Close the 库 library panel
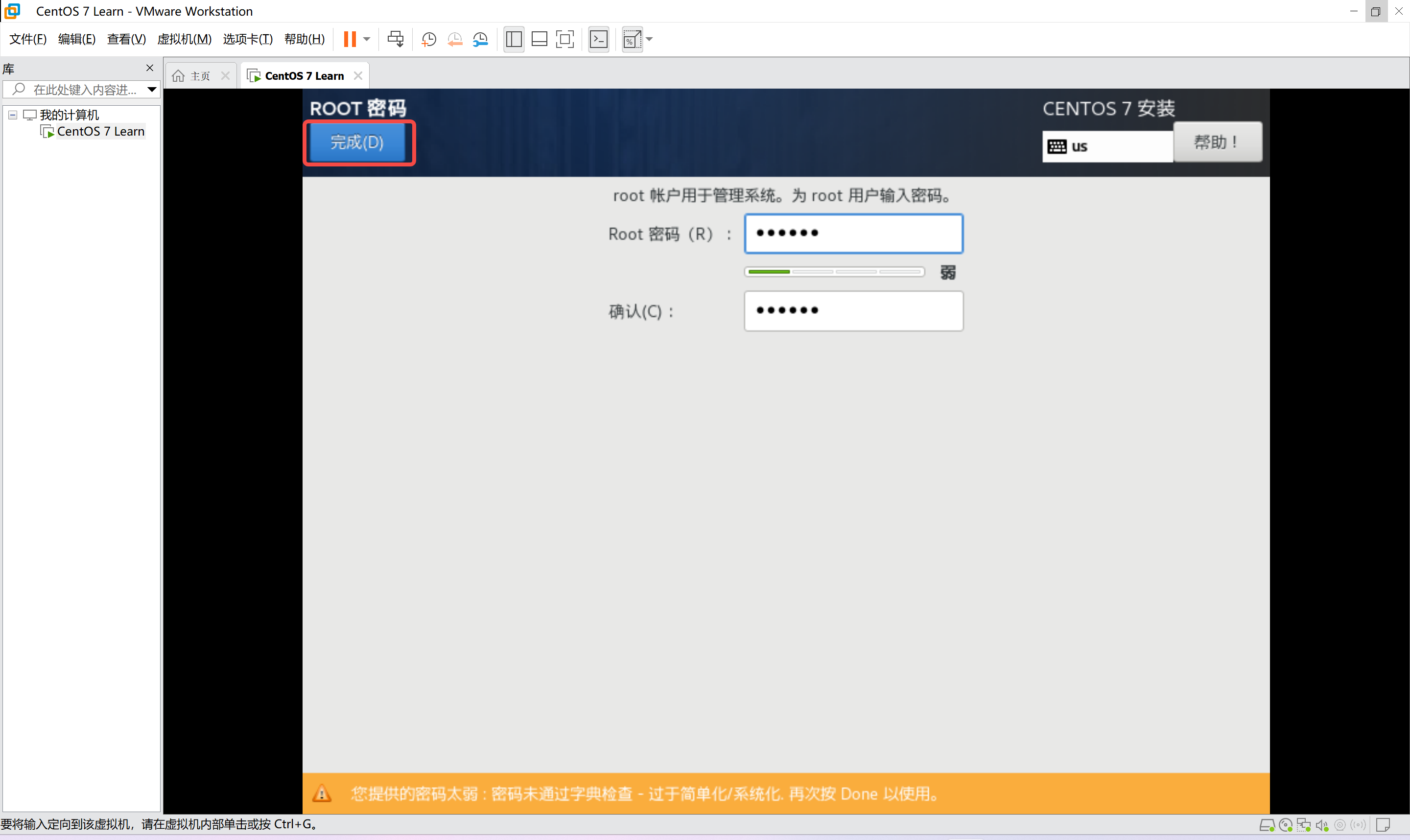 point(149,68)
